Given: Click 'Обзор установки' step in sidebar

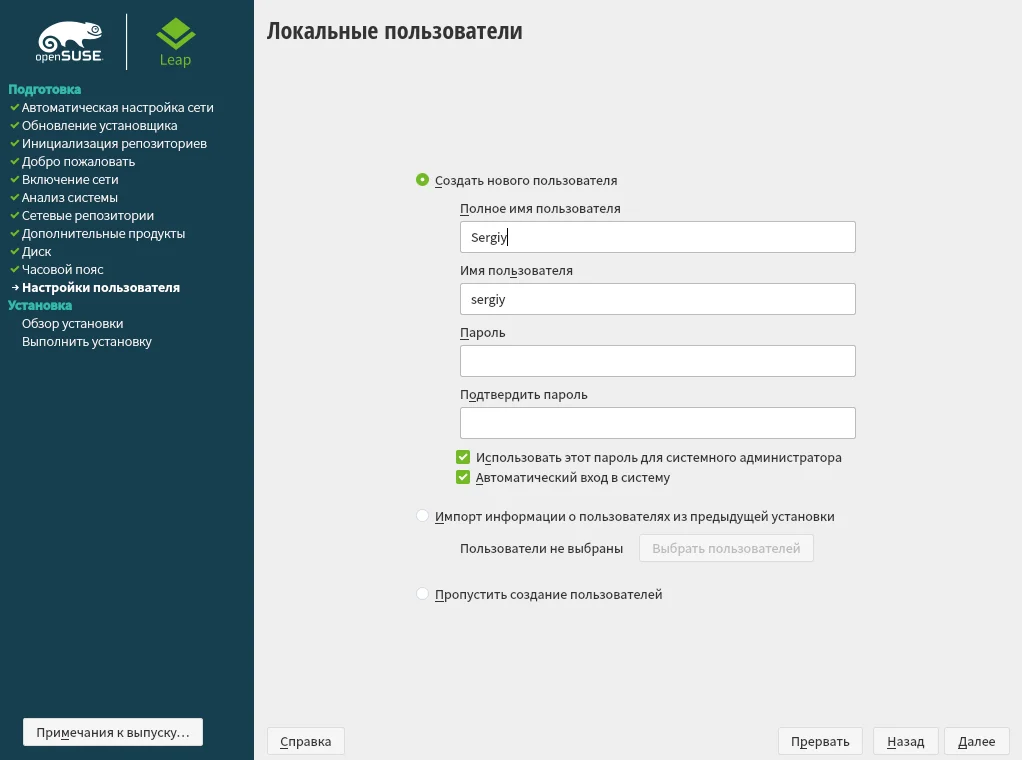Looking at the screenshot, I should tap(73, 324).
